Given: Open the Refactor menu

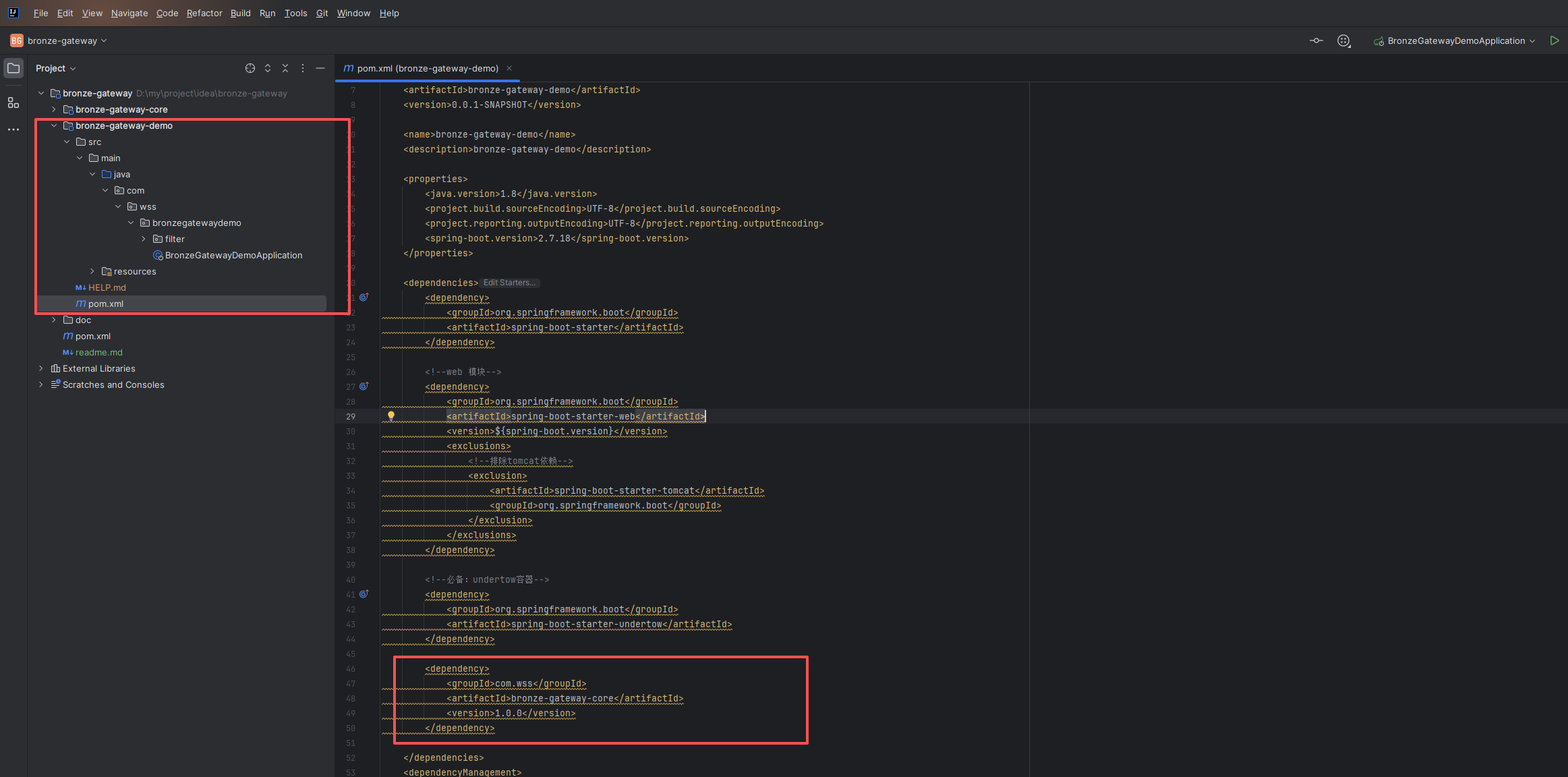Looking at the screenshot, I should click(204, 13).
